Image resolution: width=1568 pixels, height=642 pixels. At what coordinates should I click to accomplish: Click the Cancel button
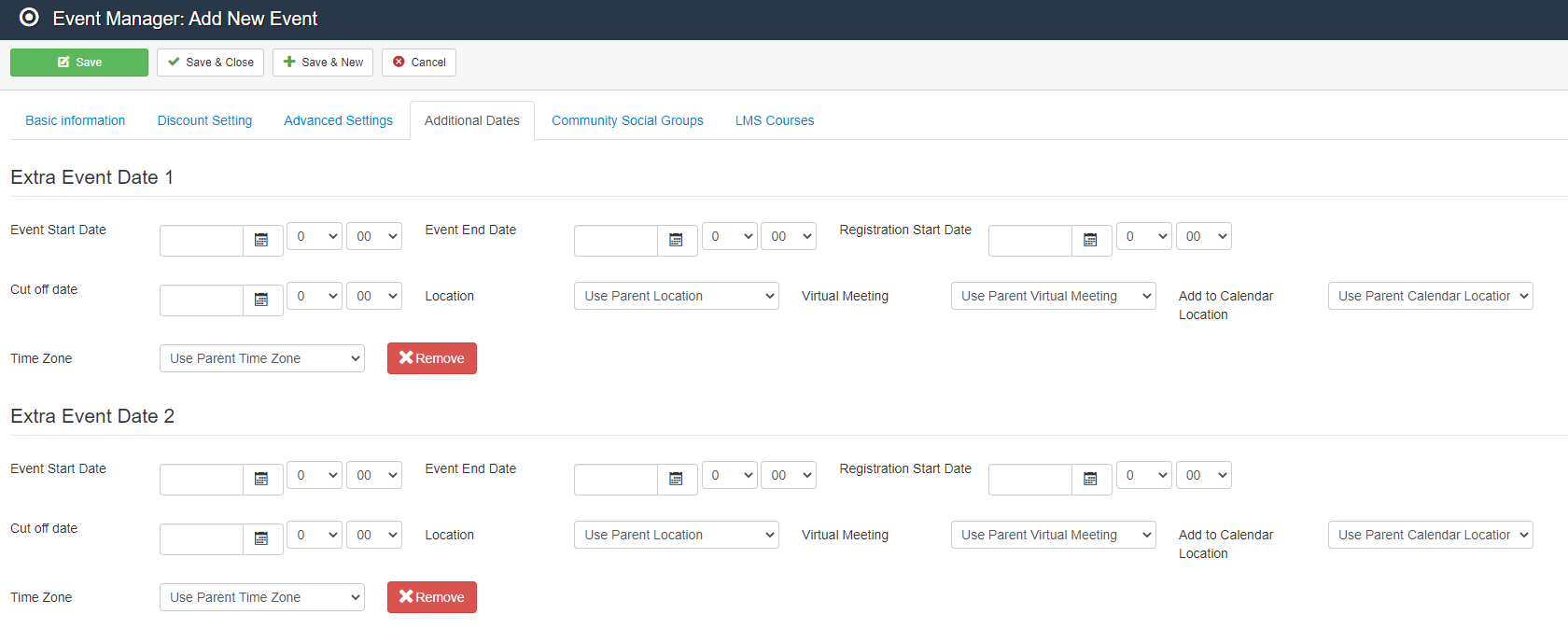pyautogui.click(x=419, y=63)
